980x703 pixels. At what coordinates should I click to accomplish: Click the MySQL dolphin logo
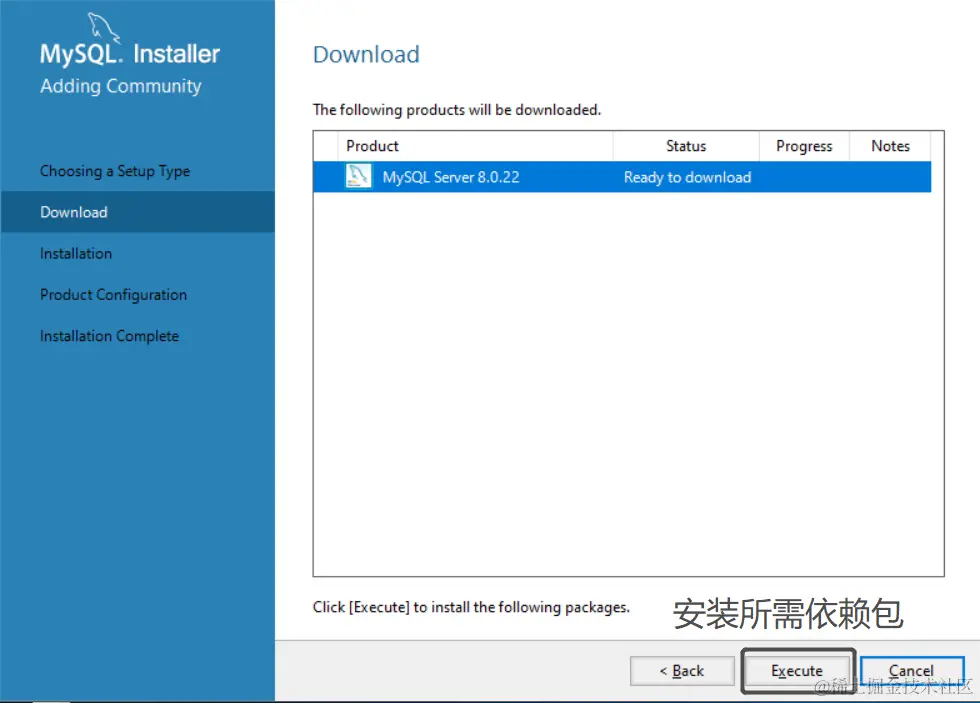pos(102,27)
